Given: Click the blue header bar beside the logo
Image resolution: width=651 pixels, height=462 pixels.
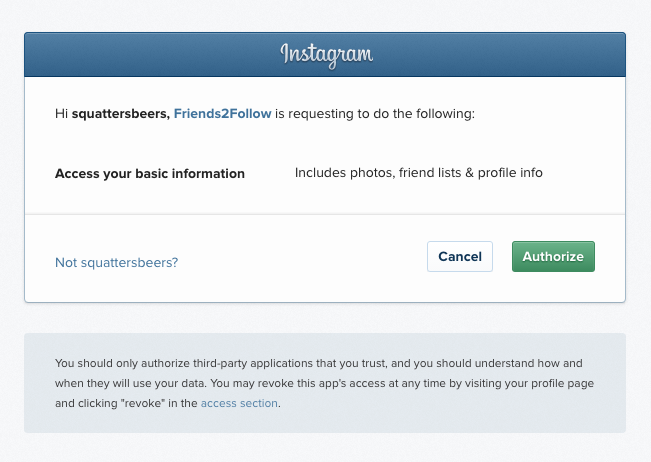Looking at the screenshot, I should (x=150, y=54).
